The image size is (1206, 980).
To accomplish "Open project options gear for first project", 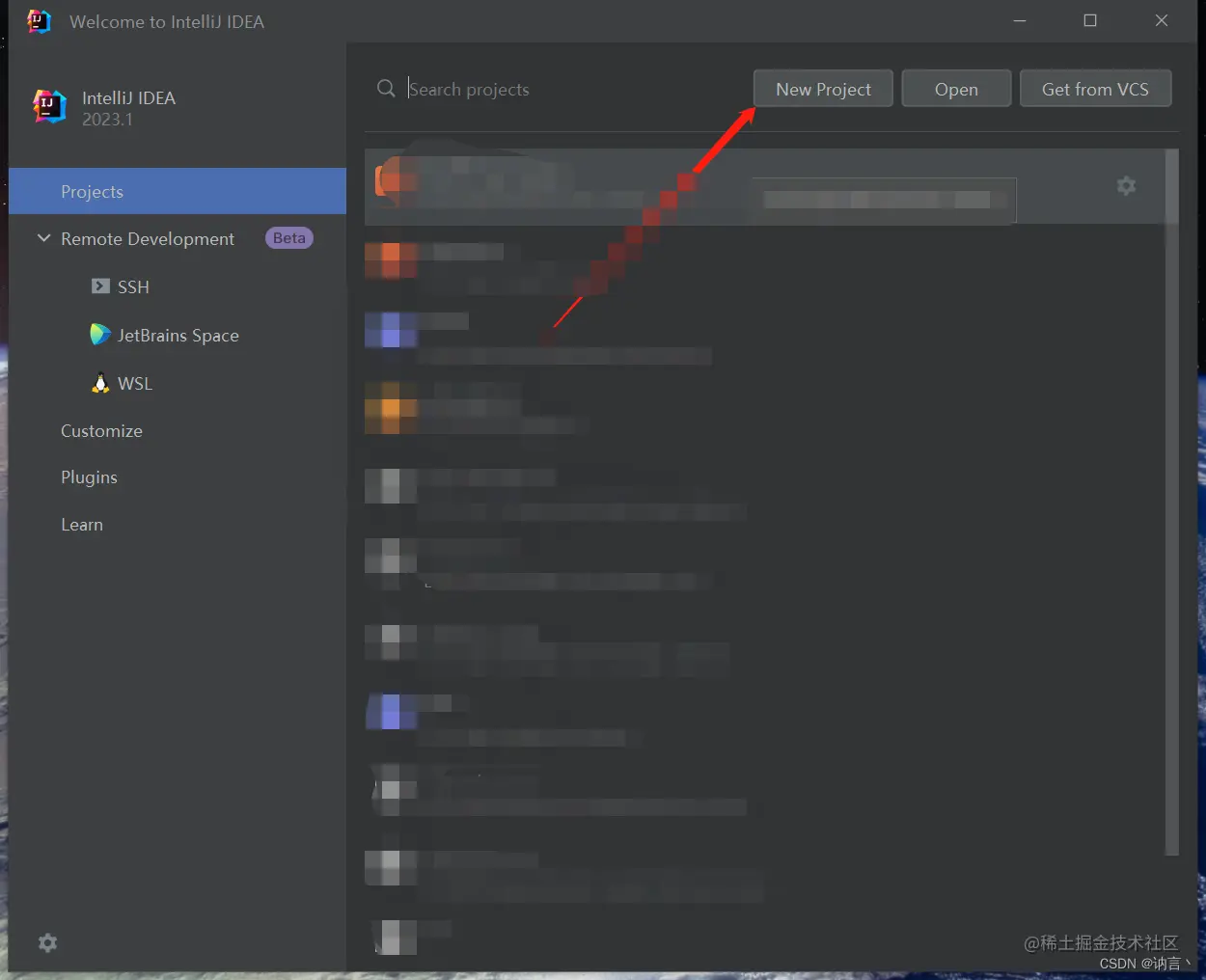I will click(1126, 185).
